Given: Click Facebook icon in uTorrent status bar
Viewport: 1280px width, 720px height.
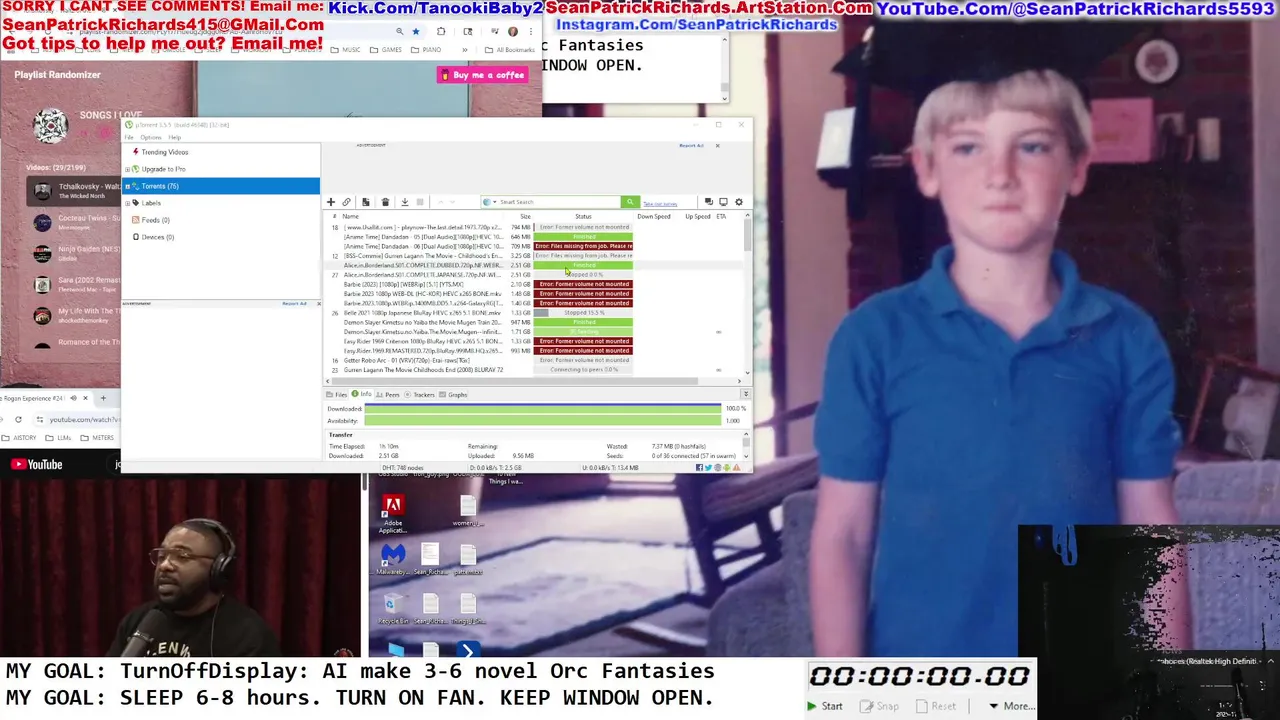Looking at the screenshot, I should [x=699, y=468].
